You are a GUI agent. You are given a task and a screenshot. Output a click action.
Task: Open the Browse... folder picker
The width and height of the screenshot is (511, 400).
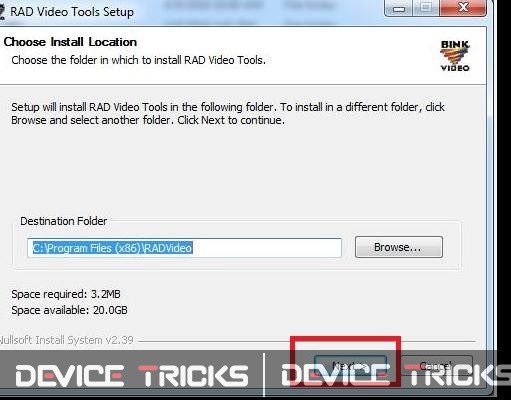(x=399, y=247)
